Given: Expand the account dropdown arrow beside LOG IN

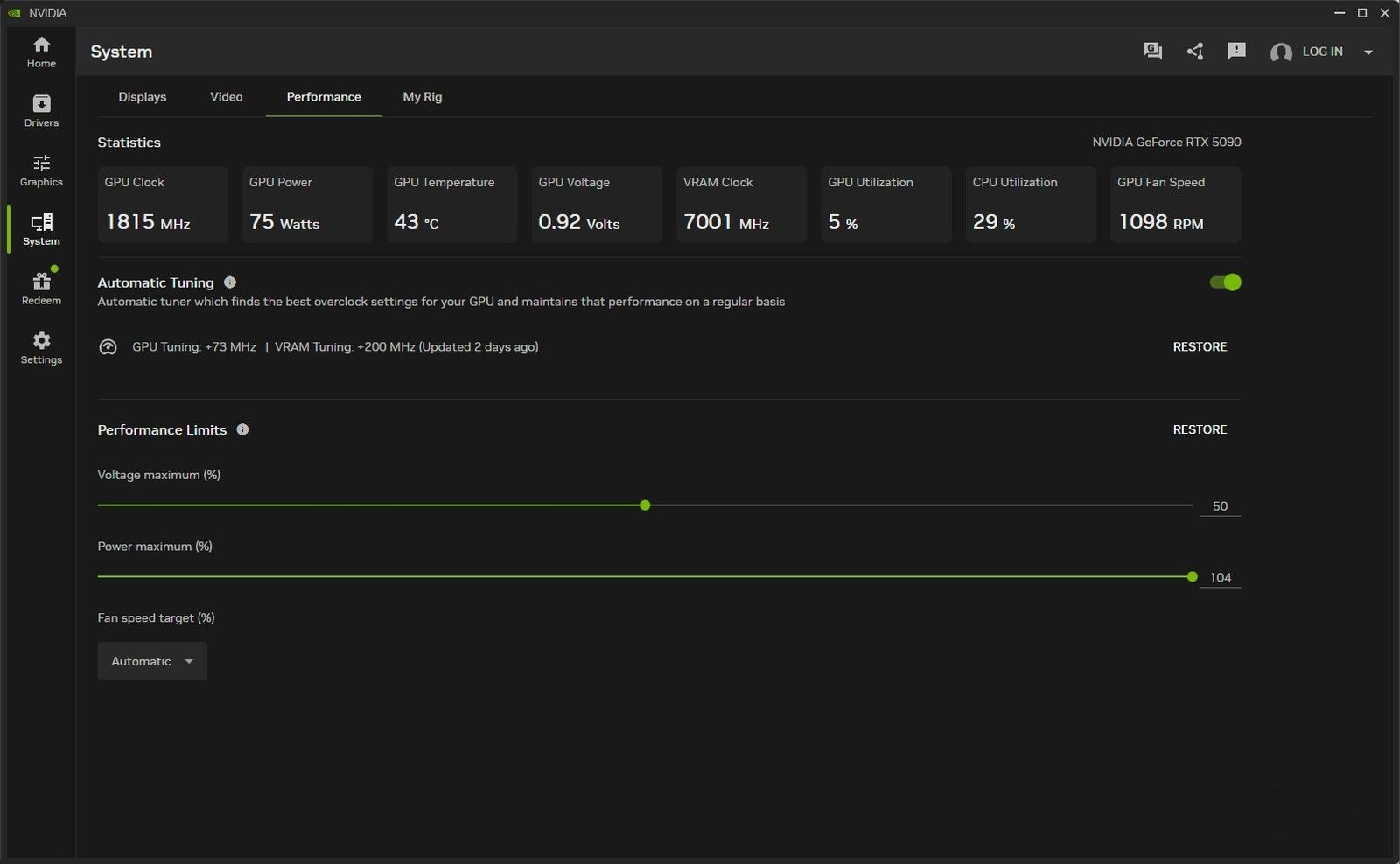Looking at the screenshot, I should 1368,52.
